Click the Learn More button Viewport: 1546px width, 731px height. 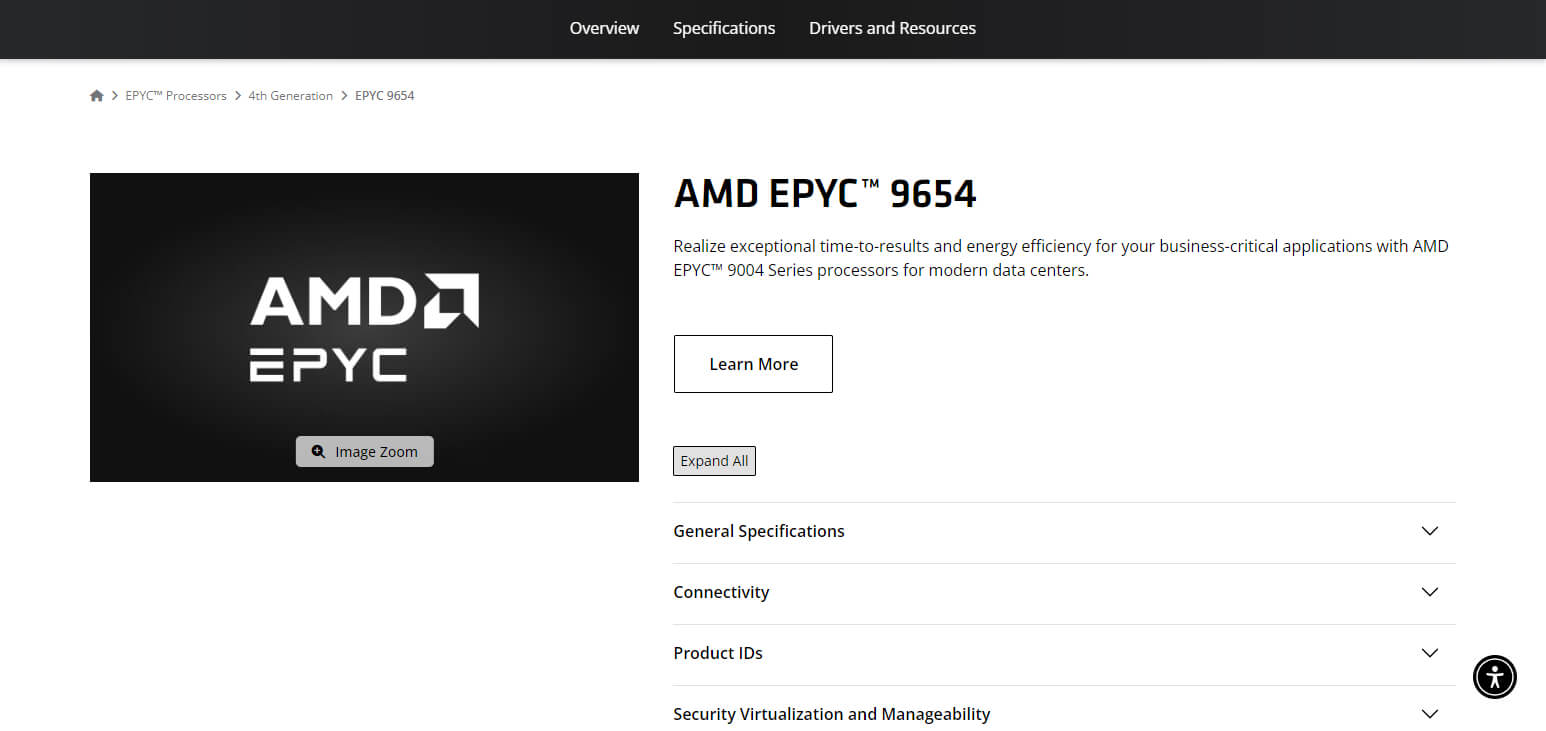pyautogui.click(x=753, y=364)
